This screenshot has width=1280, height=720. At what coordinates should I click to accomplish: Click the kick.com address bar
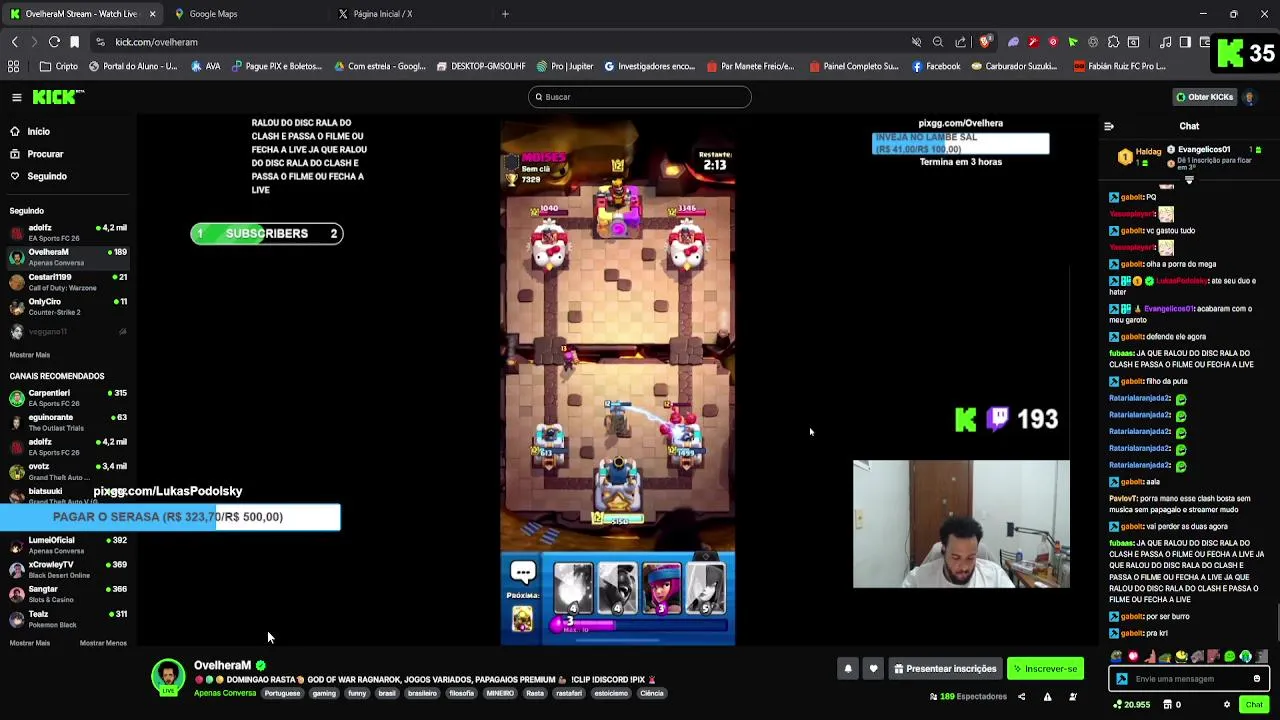tap(500, 42)
